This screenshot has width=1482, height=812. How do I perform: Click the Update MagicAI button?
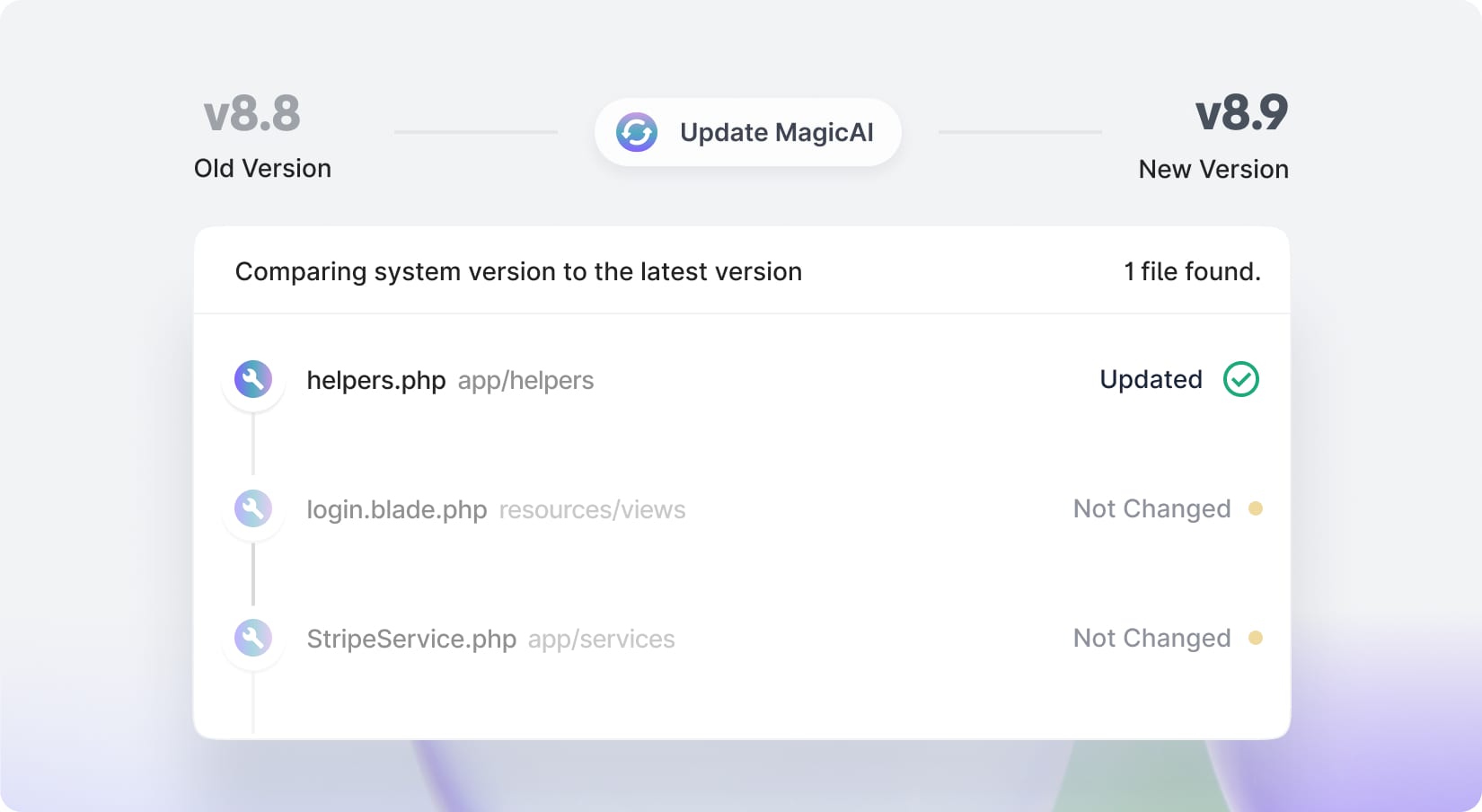pyautogui.click(x=747, y=133)
